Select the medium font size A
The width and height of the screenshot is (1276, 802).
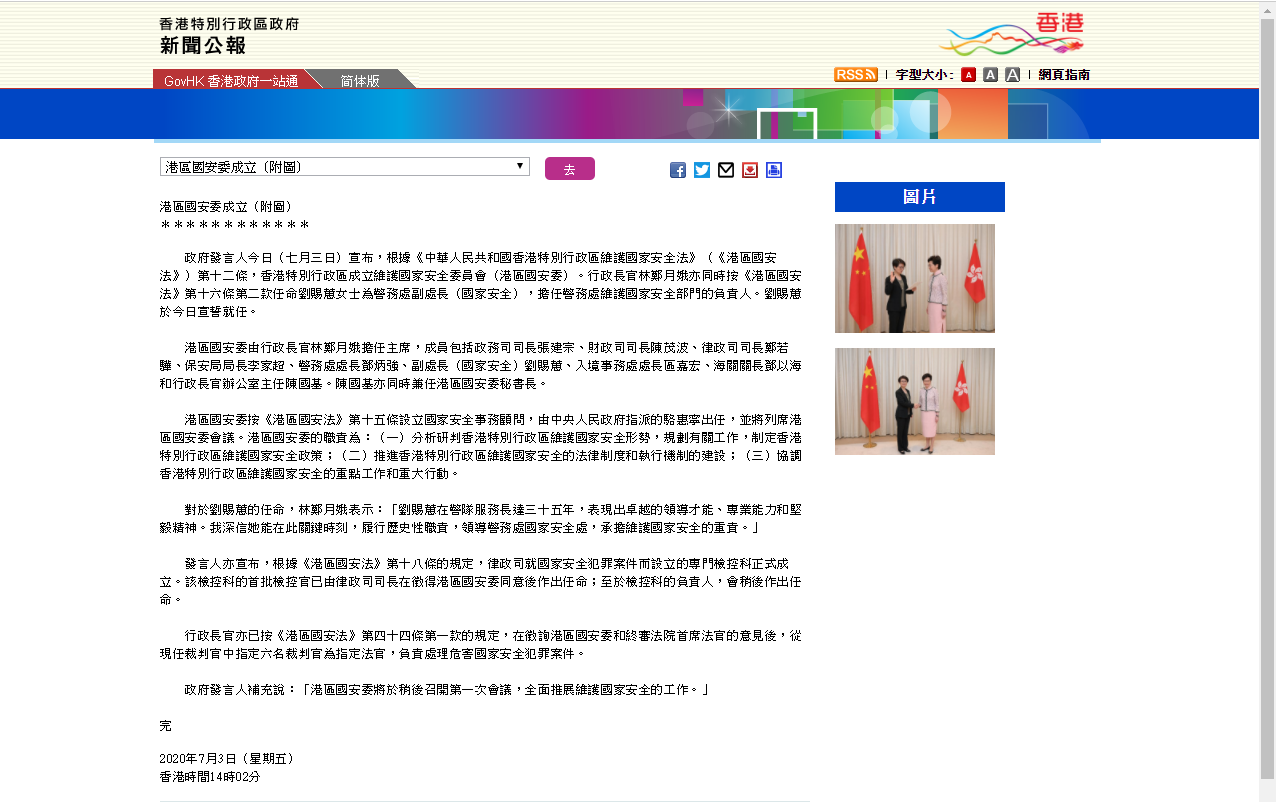990,75
